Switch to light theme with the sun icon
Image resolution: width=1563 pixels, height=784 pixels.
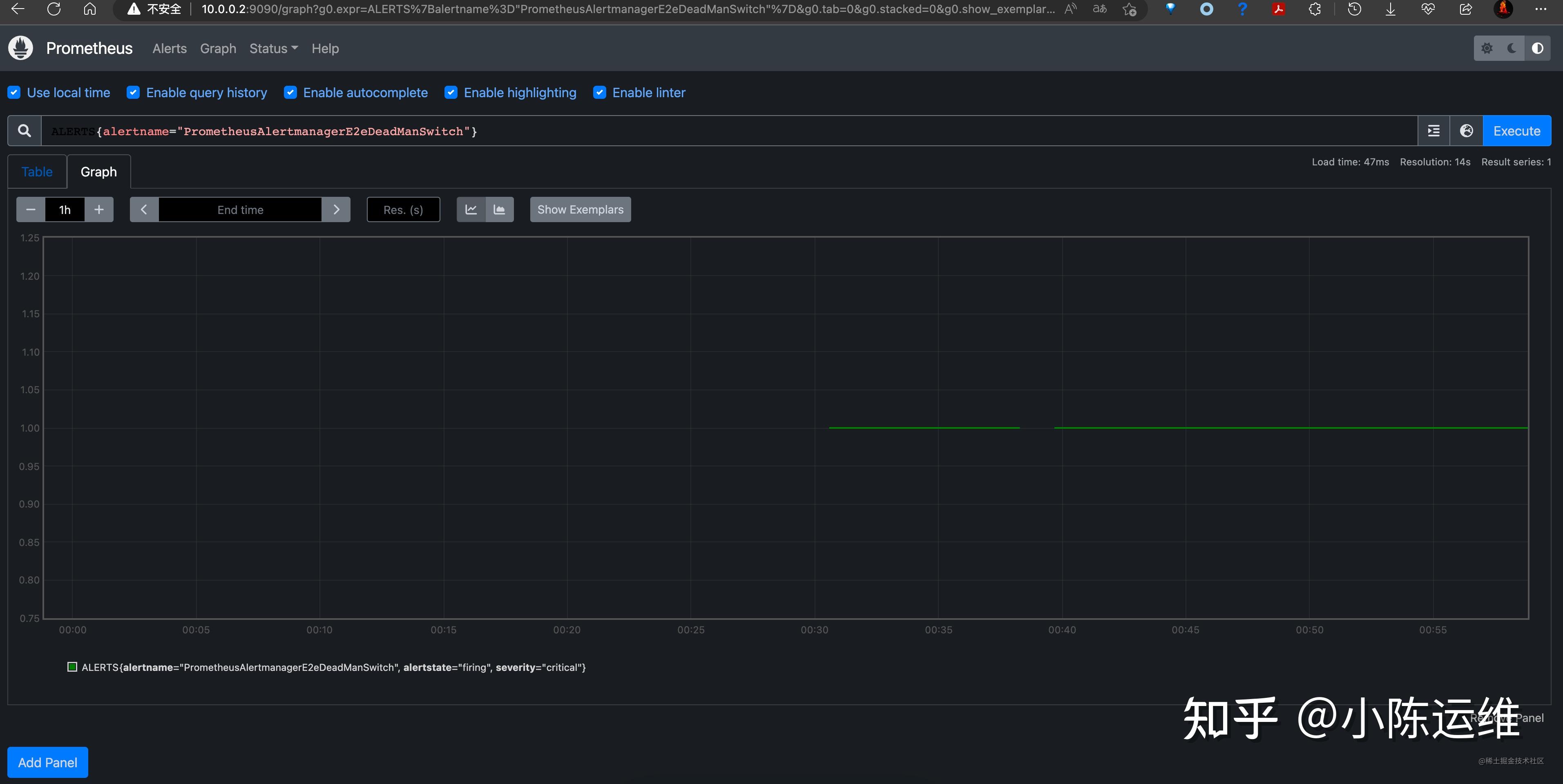[1487, 48]
